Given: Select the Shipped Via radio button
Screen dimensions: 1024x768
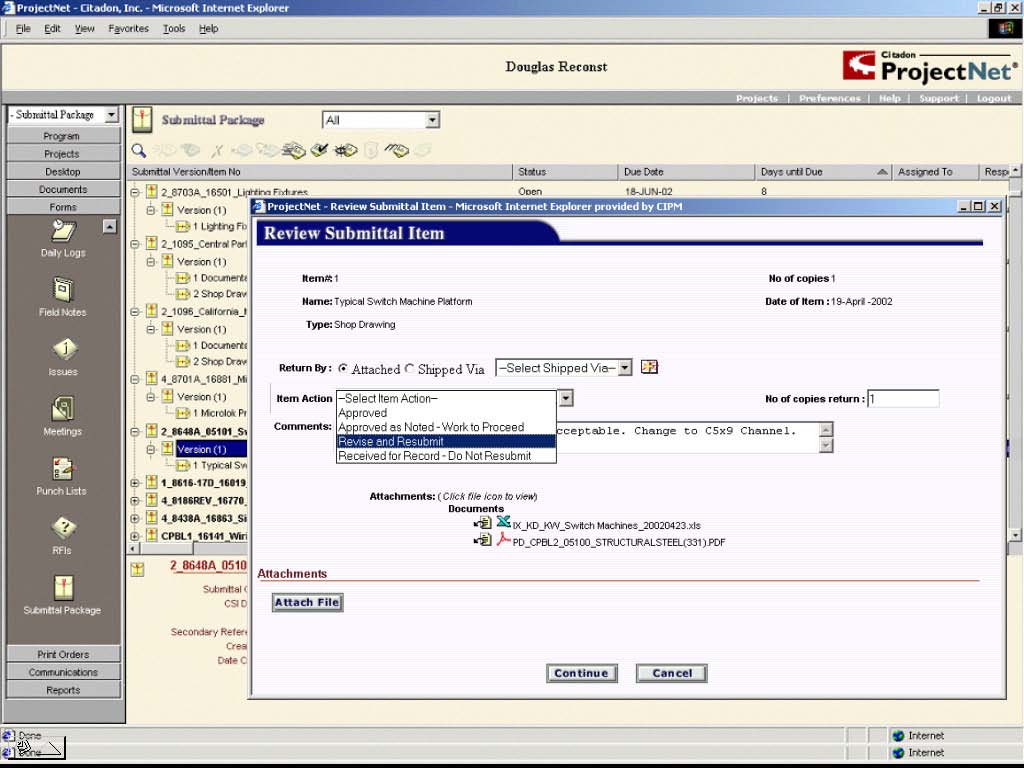Looking at the screenshot, I should (x=409, y=368).
